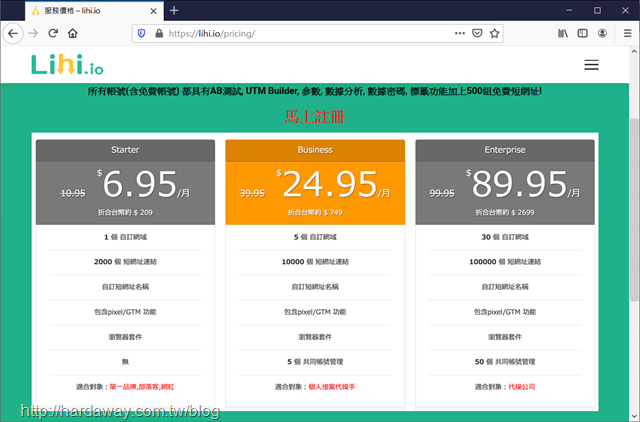Click the '5 個 共同帳號管理' row

pos(315,362)
